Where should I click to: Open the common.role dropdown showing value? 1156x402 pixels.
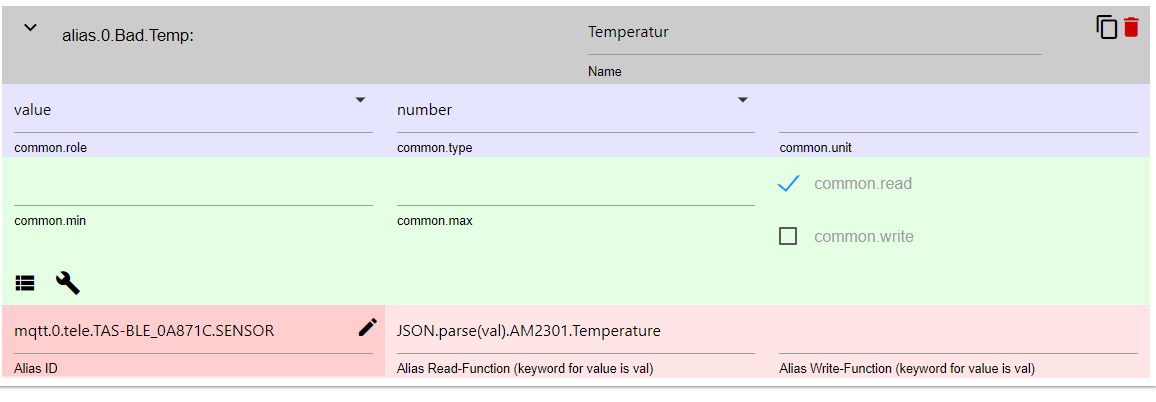click(193, 110)
